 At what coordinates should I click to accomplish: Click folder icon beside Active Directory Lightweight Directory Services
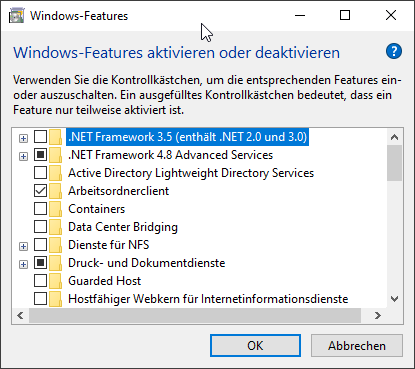tap(55, 173)
